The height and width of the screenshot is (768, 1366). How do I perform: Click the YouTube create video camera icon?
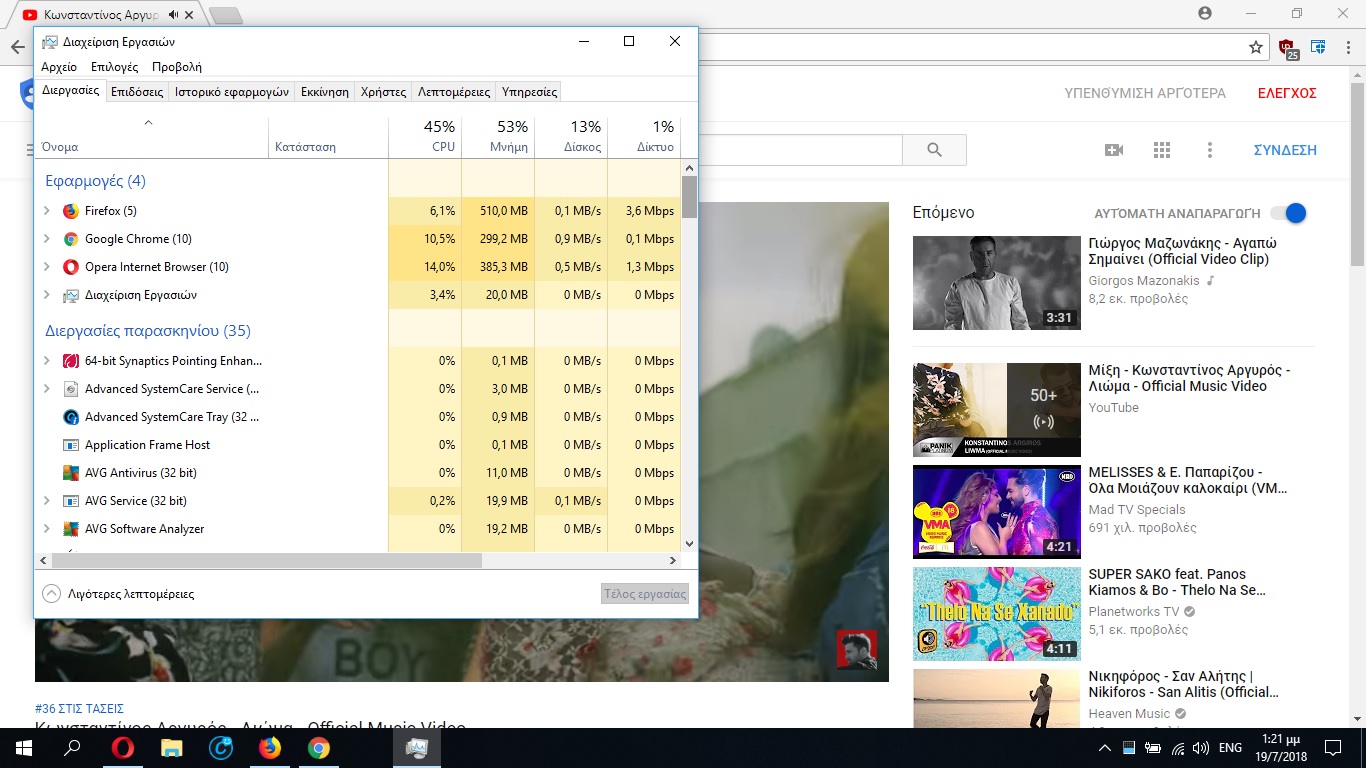point(1114,150)
